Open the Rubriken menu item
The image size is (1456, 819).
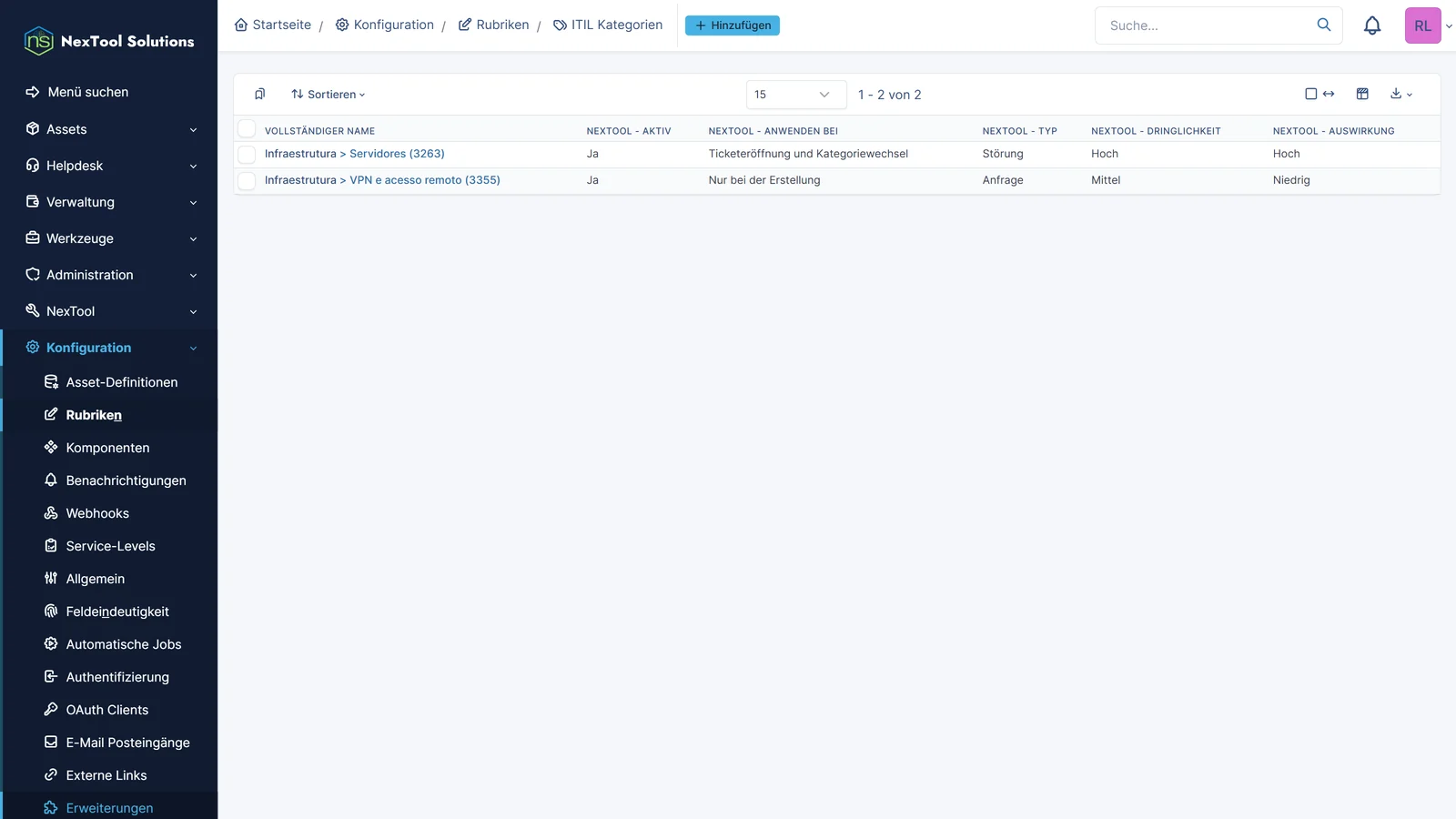click(x=109, y=415)
